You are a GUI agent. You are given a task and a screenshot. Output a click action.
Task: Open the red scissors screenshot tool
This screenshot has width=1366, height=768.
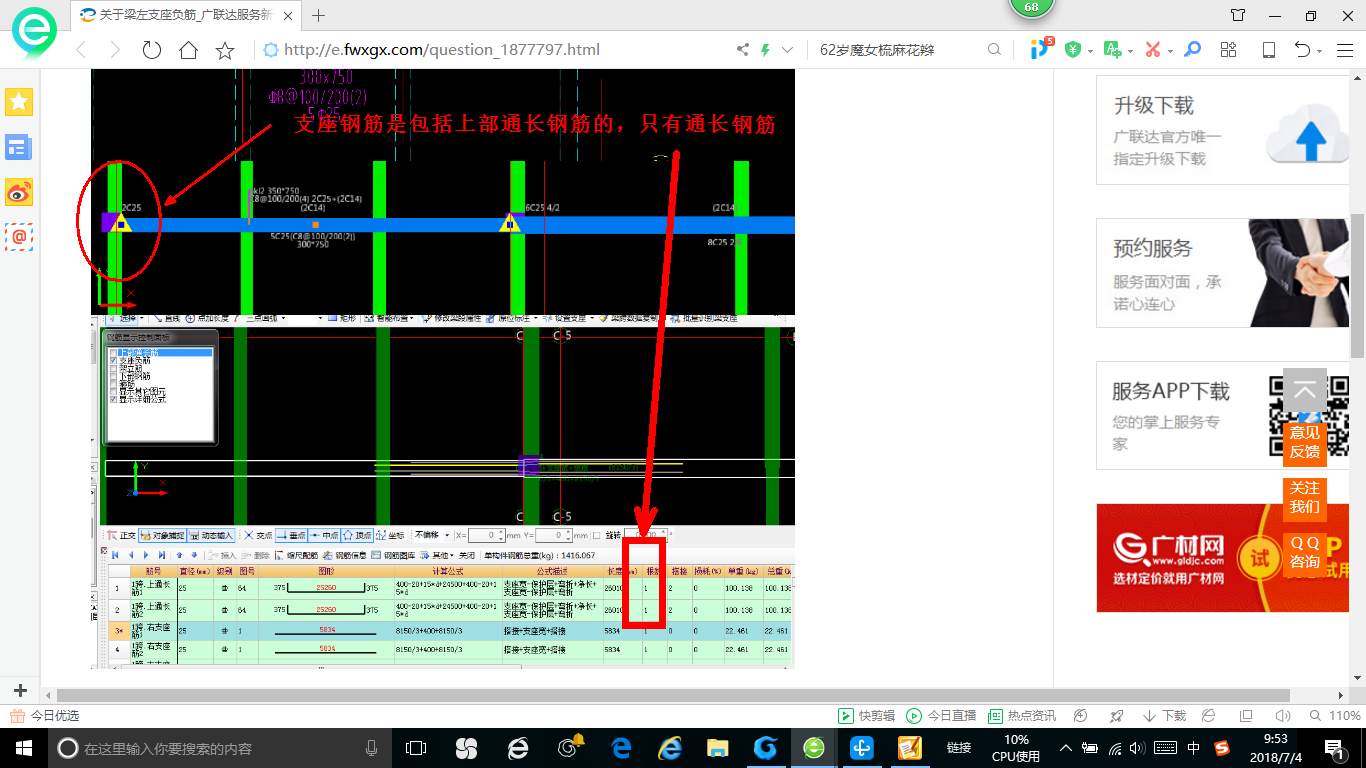1153,50
